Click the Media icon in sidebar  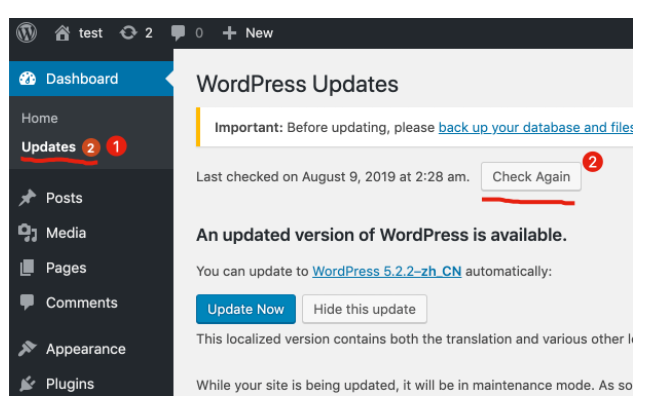[x=28, y=233]
